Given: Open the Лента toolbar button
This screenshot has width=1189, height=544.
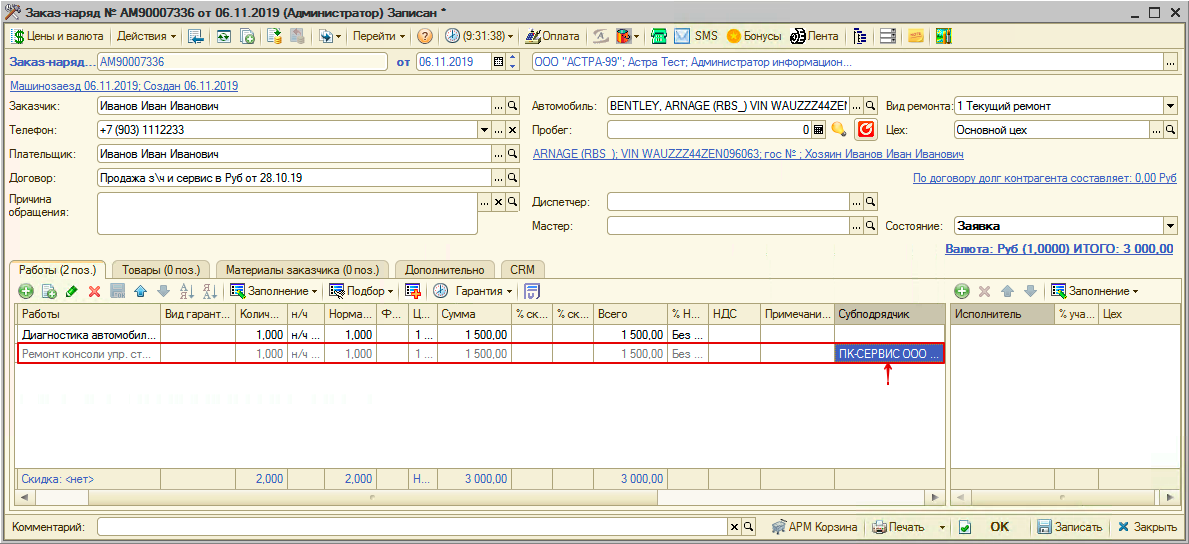Looking at the screenshot, I should [x=814, y=36].
